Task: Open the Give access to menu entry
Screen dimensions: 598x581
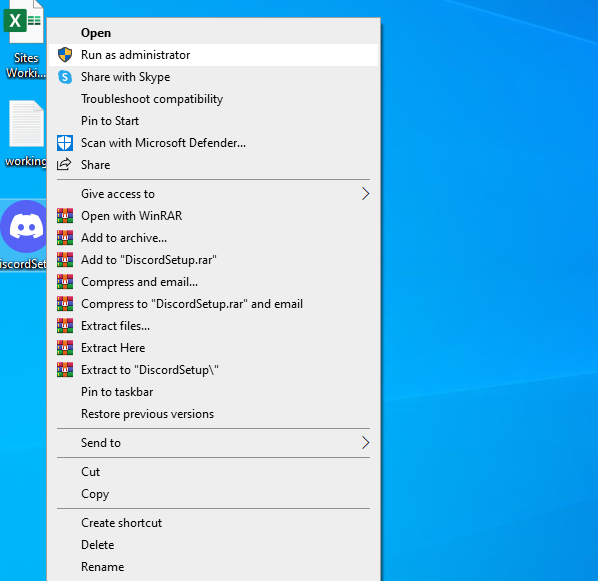Action: tap(214, 194)
